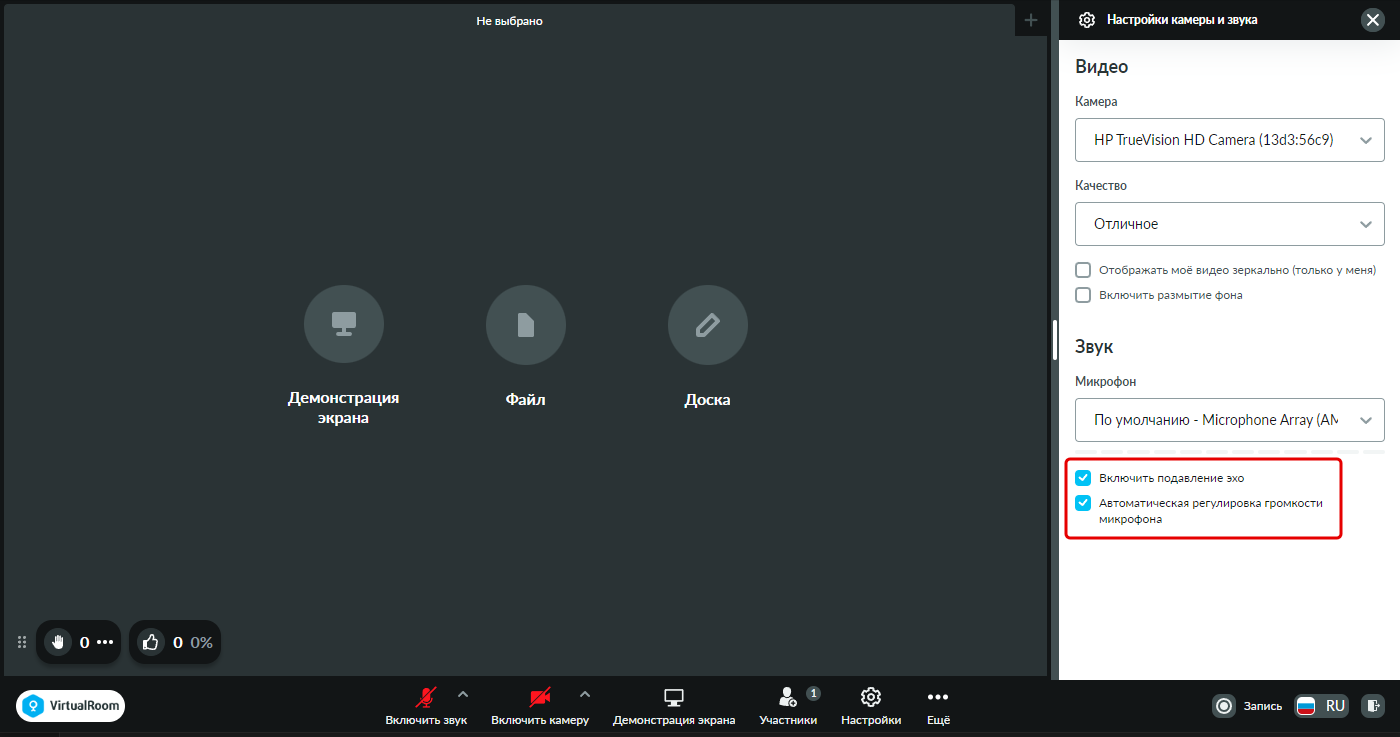Expand the arrow next to "Включить звук"
Viewport: 1400px width, 737px height.
coord(462,694)
